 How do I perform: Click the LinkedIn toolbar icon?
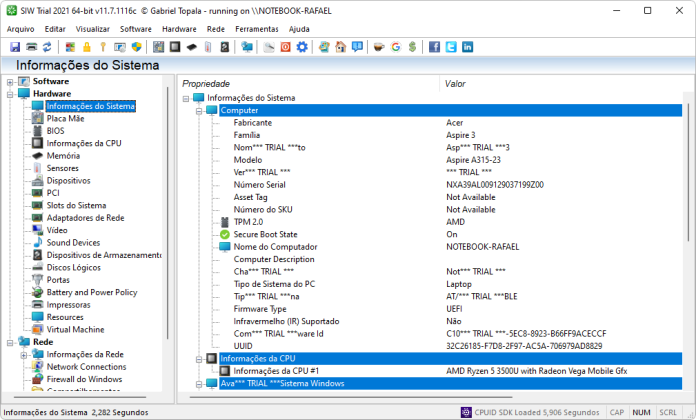click(467, 47)
